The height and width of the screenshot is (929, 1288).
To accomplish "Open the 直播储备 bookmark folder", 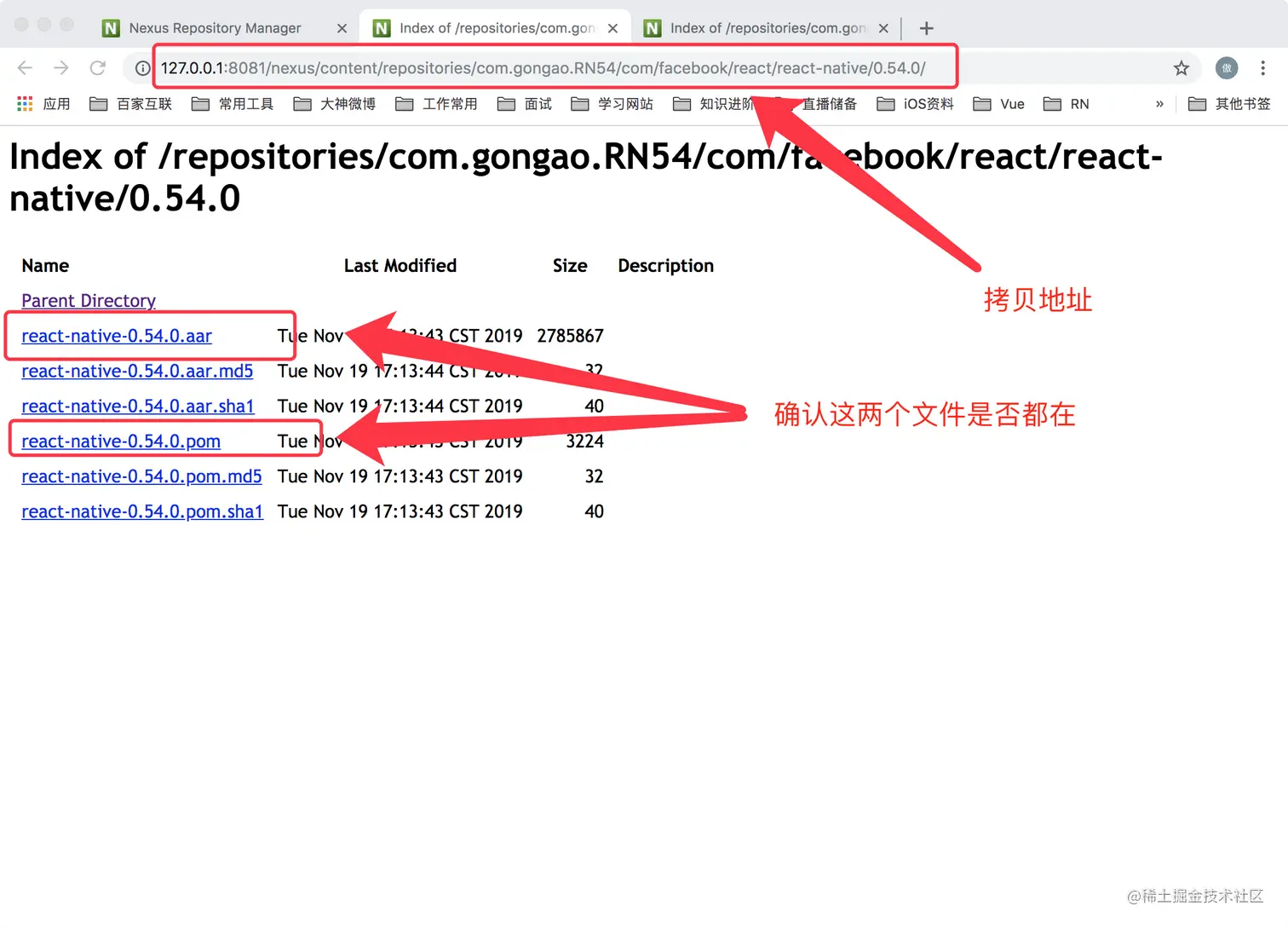I will (x=816, y=104).
